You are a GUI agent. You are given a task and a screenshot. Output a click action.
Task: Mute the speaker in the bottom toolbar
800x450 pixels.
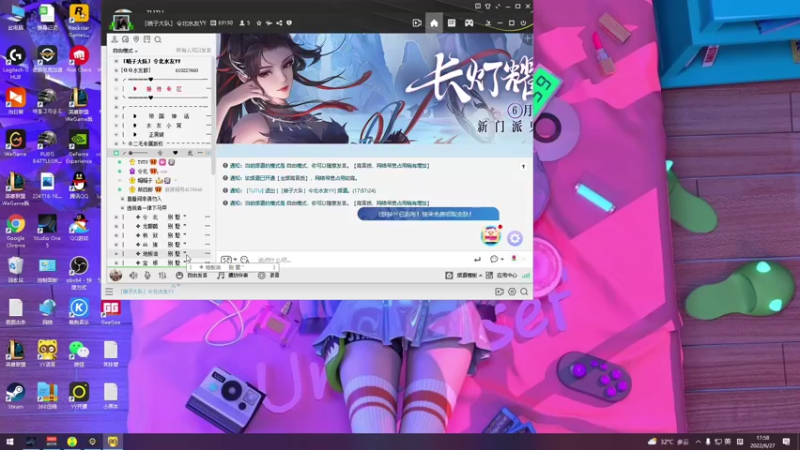click(x=133, y=276)
